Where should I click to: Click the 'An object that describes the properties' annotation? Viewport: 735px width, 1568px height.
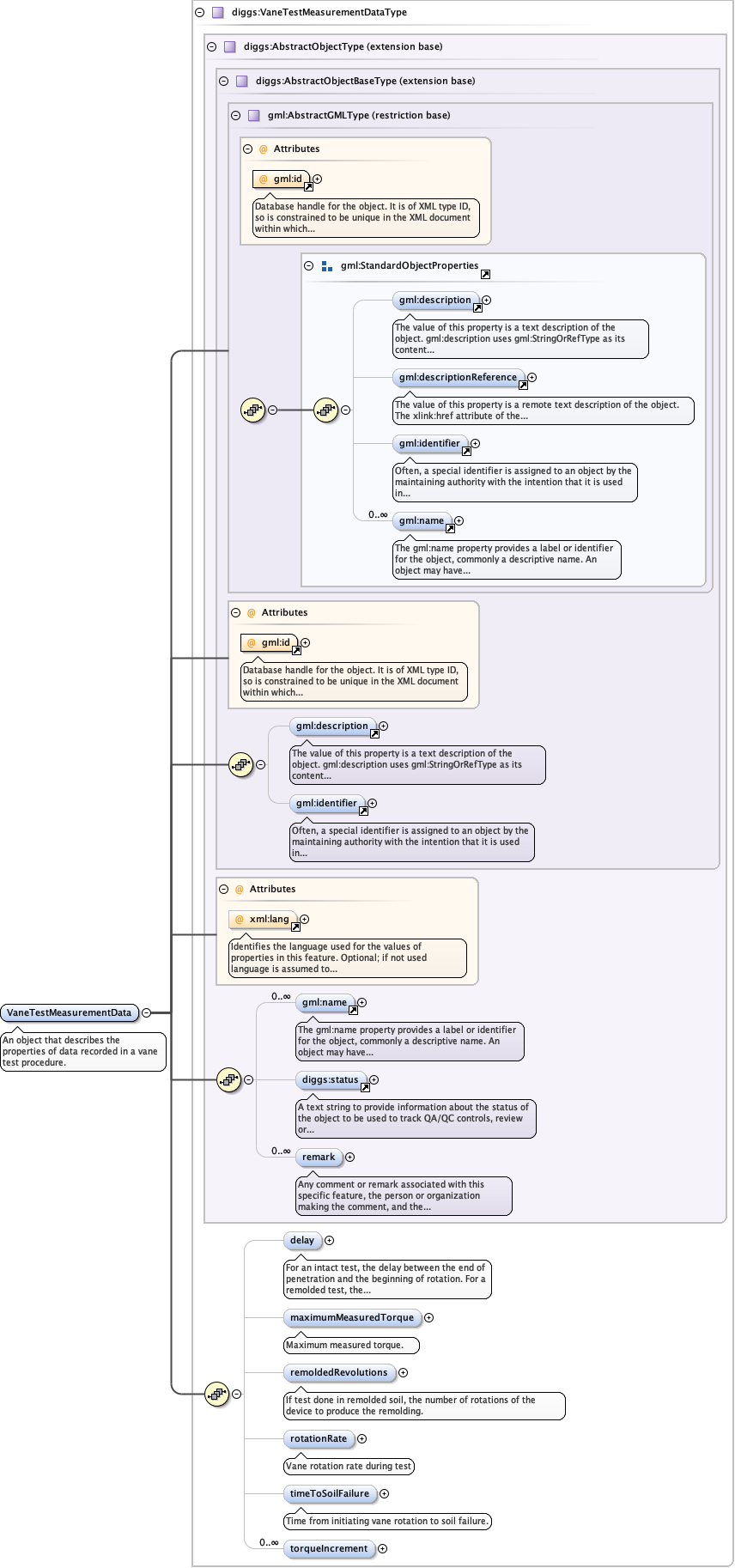(83, 1052)
